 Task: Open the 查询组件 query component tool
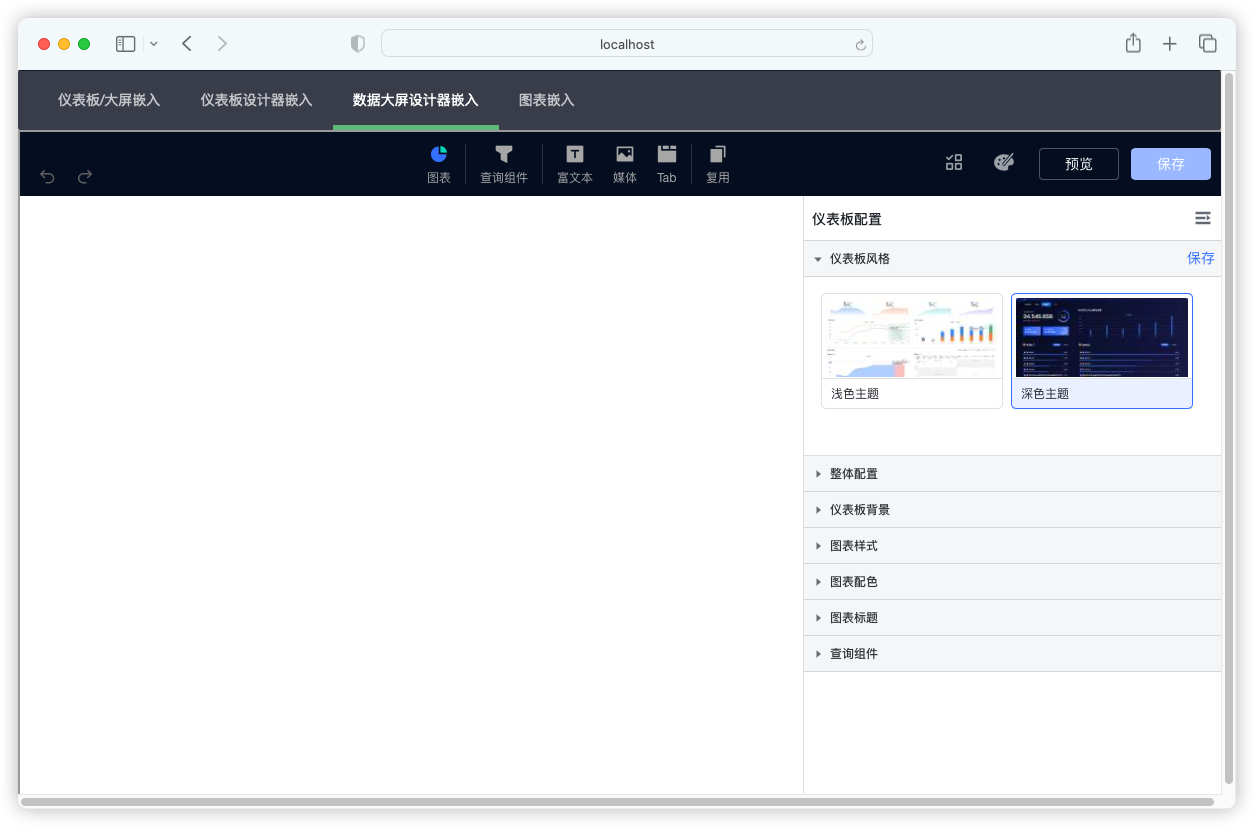pyautogui.click(x=504, y=163)
